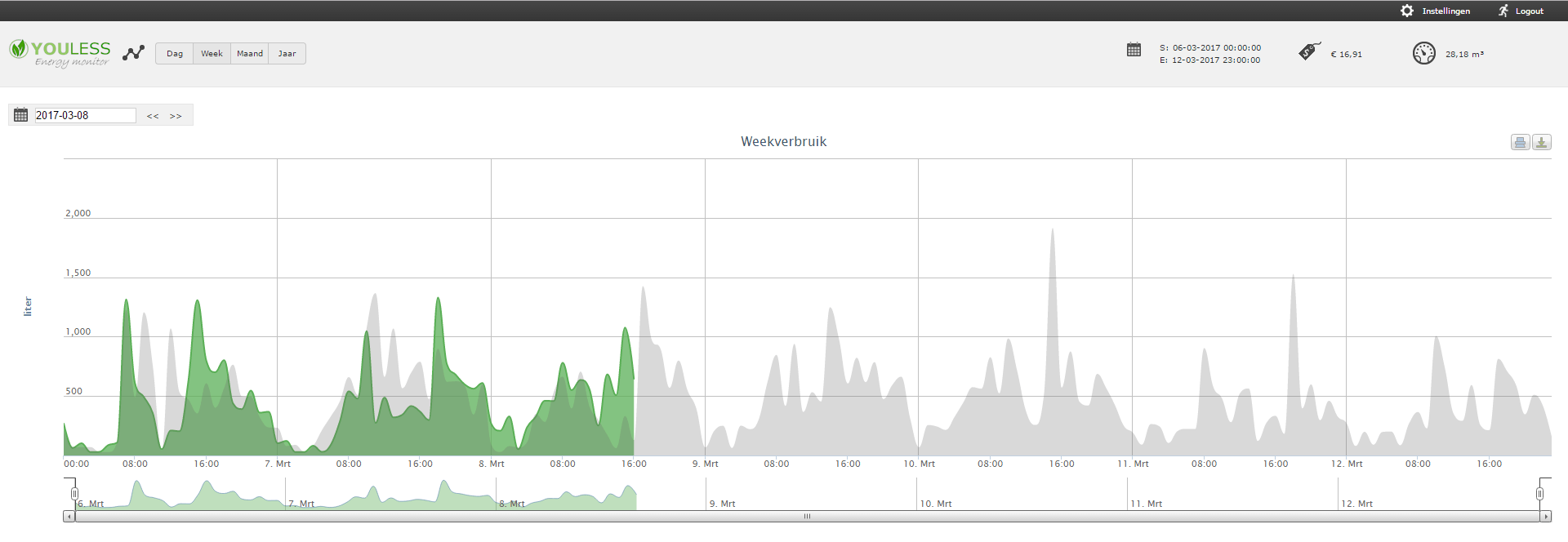Click the 500 y-axis label
This screenshot has height=542, width=1568.
click(x=74, y=391)
